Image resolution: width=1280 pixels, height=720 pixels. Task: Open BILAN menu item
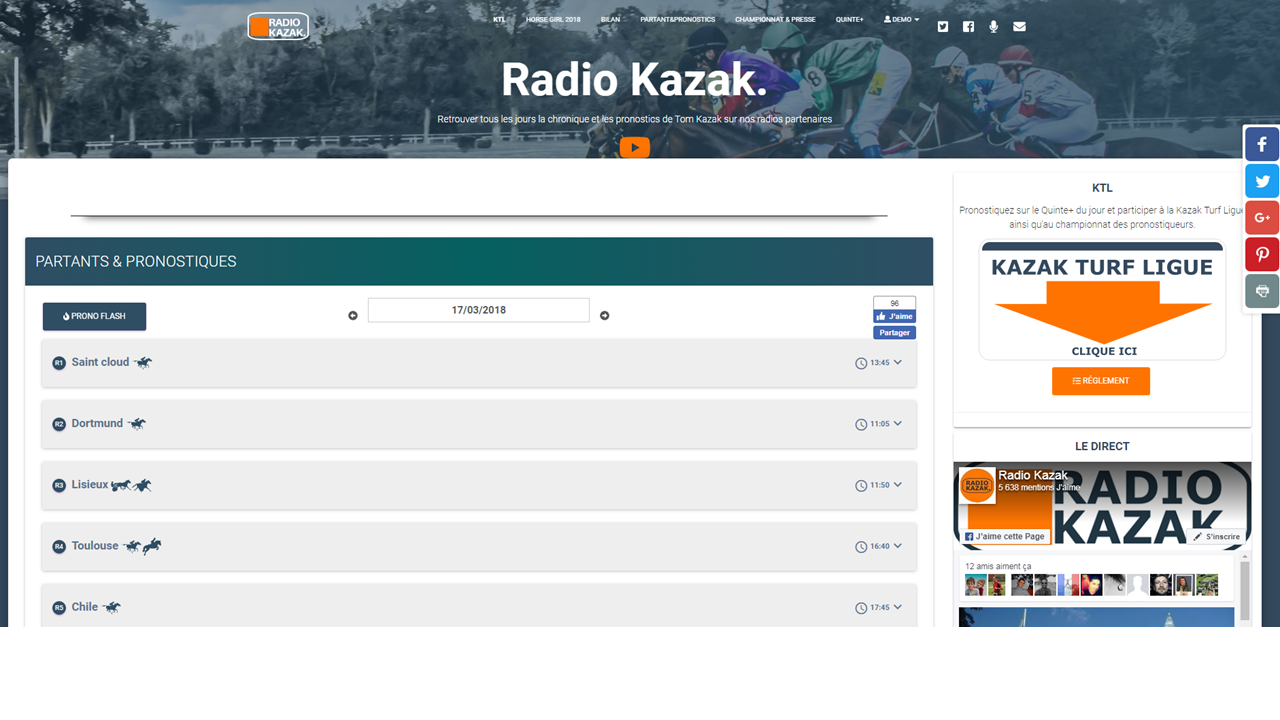[610, 19]
